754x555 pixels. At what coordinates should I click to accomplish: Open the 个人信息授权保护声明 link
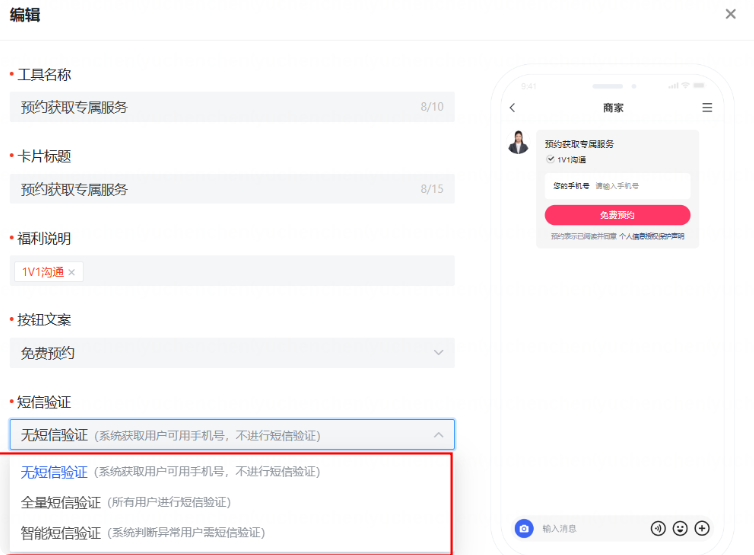tap(651, 236)
